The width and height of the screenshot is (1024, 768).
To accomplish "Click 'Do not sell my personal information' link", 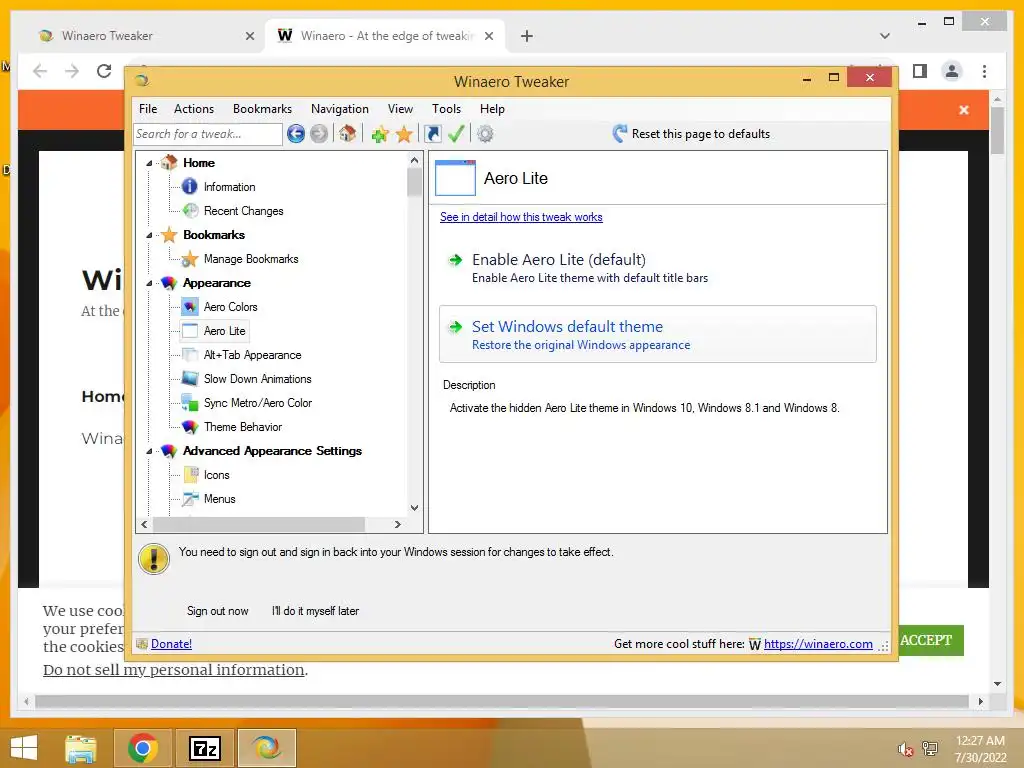I will point(174,670).
